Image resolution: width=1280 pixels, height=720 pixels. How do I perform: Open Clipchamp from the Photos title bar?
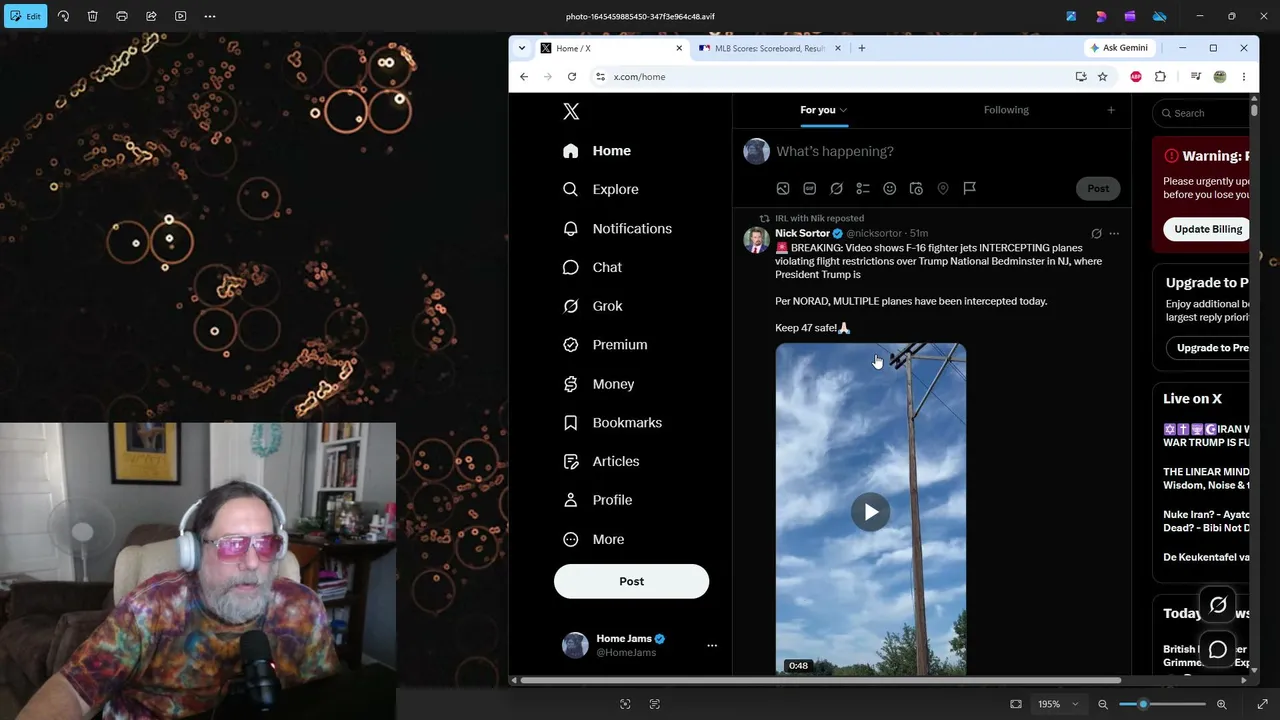tap(1130, 16)
